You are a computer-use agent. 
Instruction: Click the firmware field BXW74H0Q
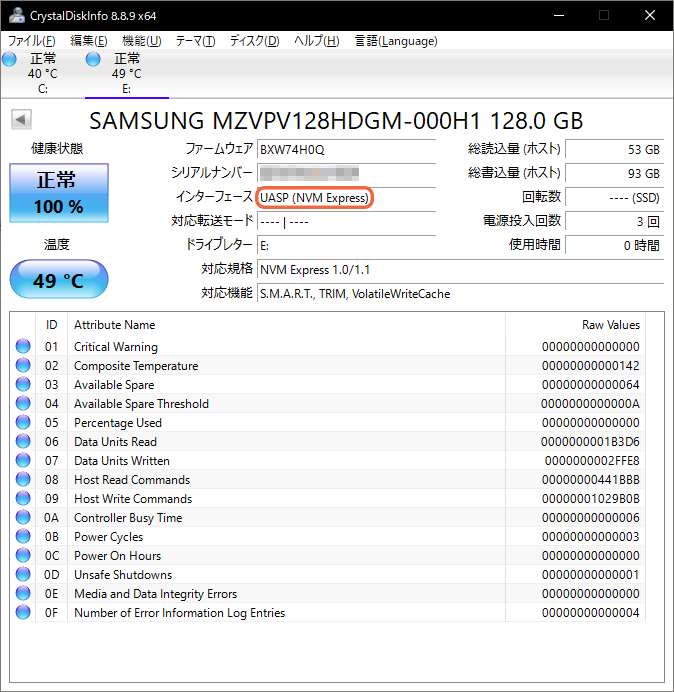click(x=346, y=150)
